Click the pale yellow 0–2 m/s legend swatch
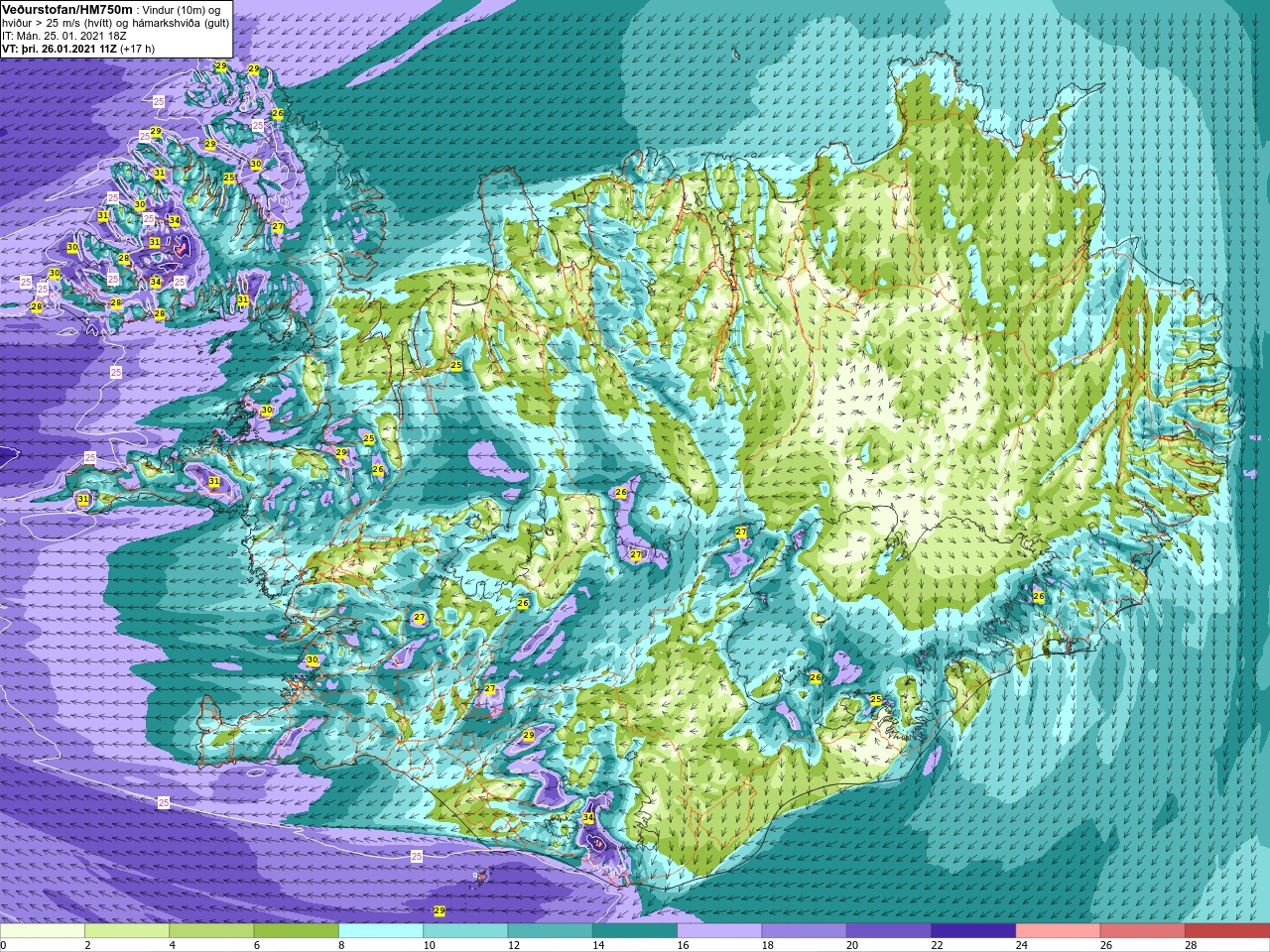Screen dimensions: 1270x952 pyautogui.click(x=43, y=931)
